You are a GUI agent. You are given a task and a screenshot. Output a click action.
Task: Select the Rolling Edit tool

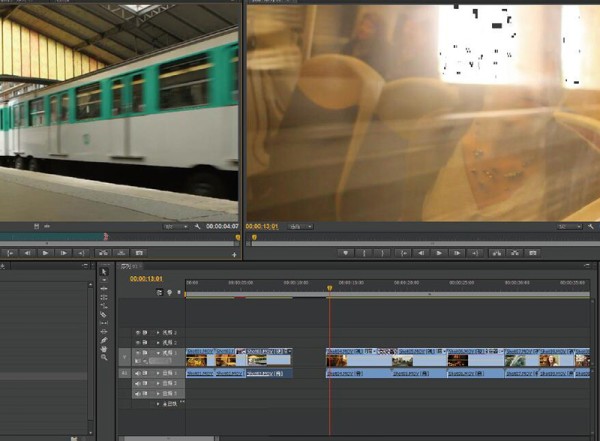(104, 297)
